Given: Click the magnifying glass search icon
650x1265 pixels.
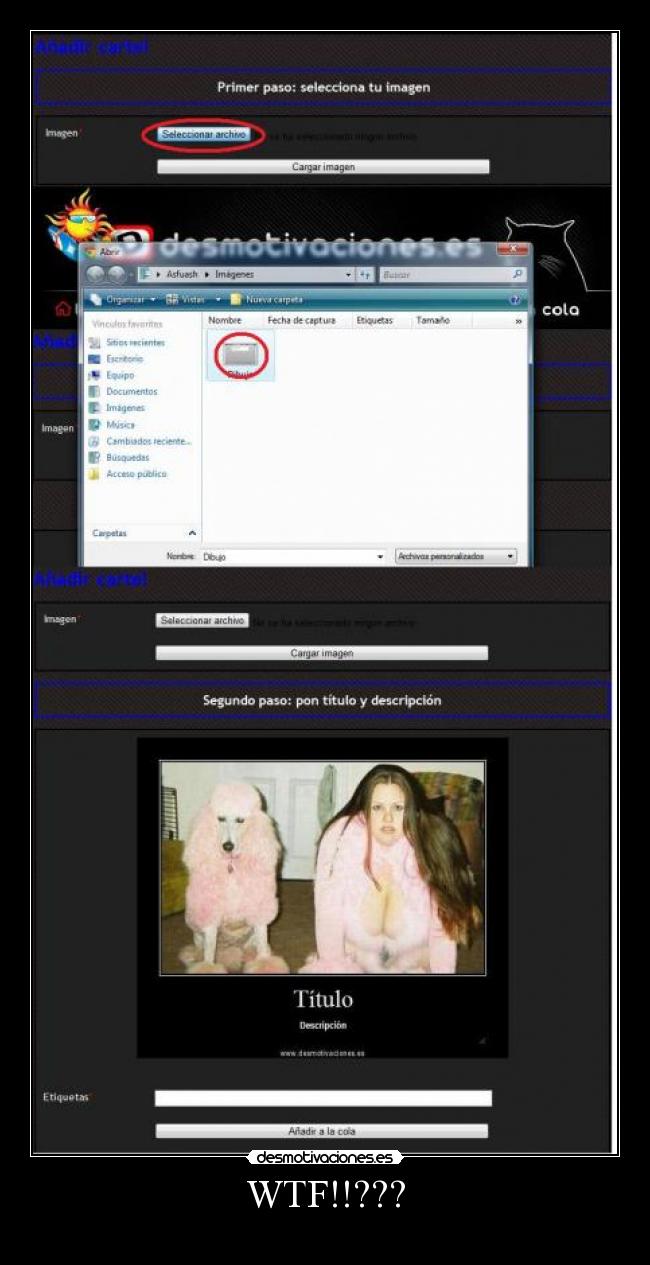Looking at the screenshot, I should coord(518,274).
